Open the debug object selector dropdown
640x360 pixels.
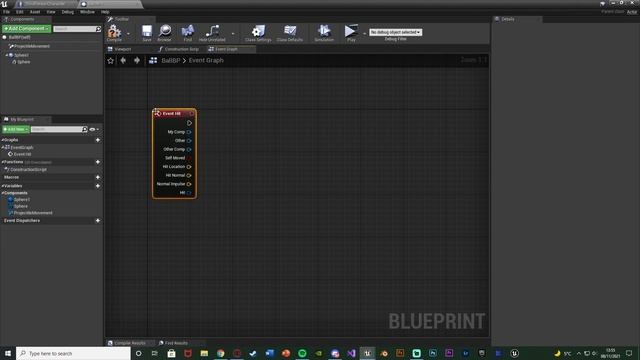click(396, 32)
